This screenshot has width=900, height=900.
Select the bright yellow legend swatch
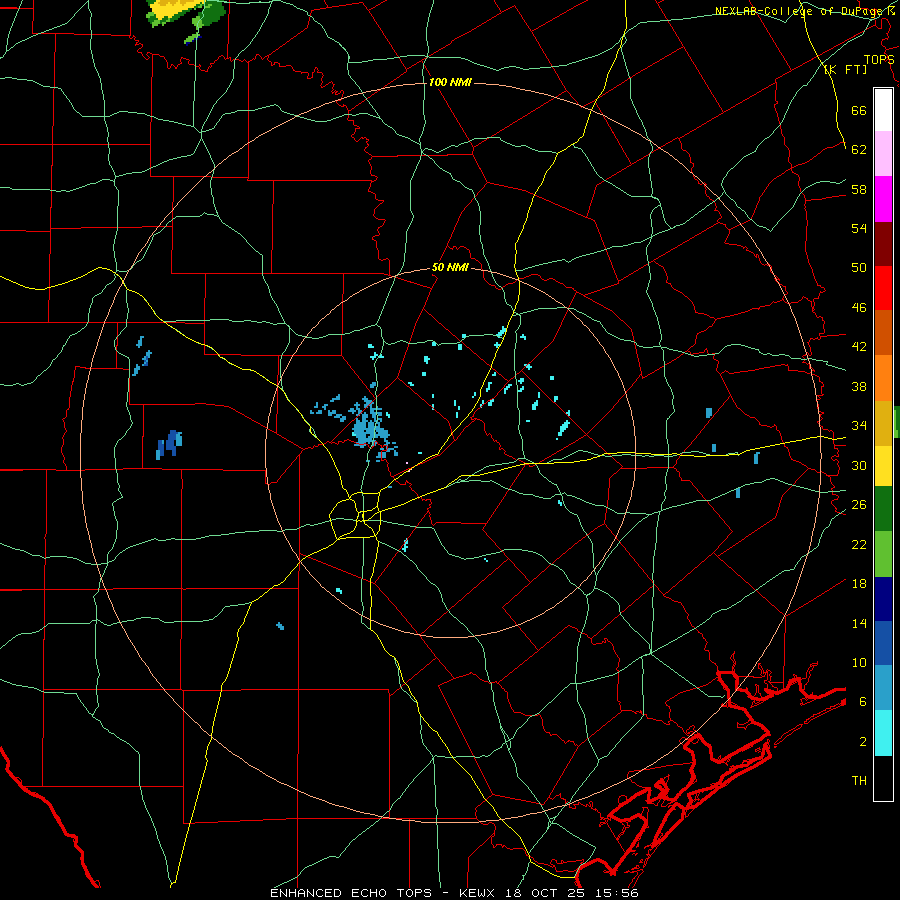coord(883,465)
